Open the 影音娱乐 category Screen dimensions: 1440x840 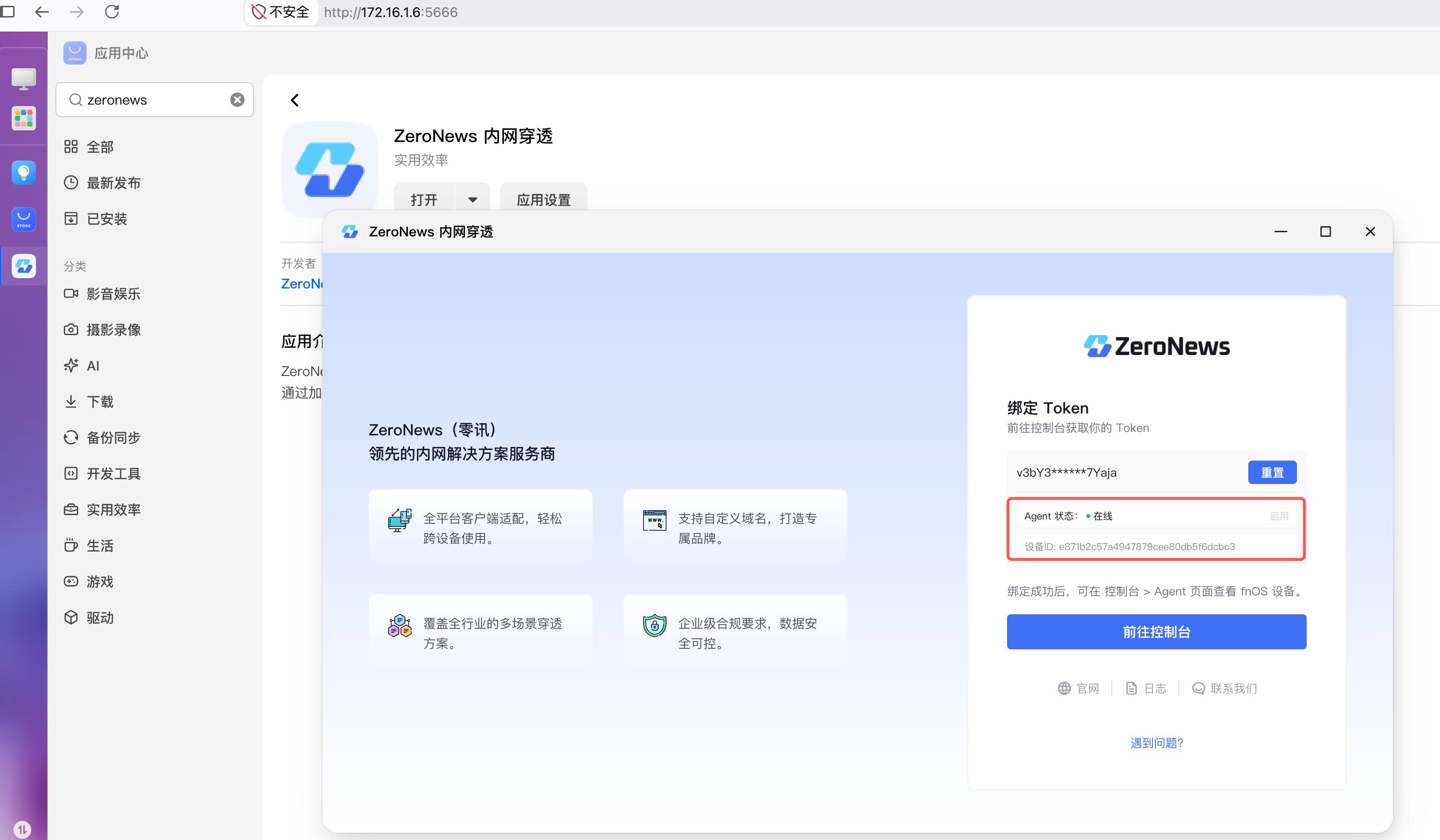pyautogui.click(x=102, y=294)
